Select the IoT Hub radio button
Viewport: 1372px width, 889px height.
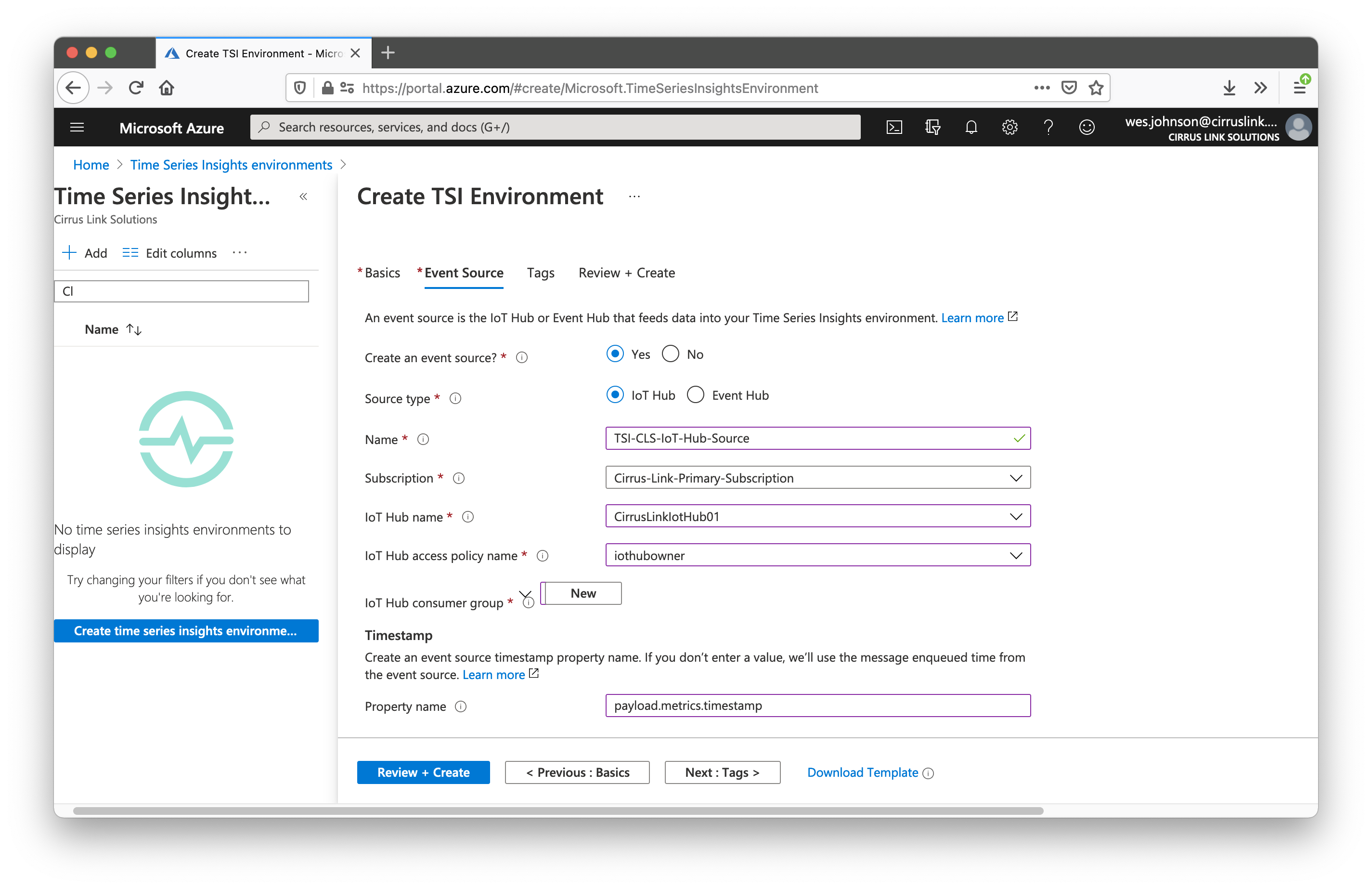tap(615, 395)
